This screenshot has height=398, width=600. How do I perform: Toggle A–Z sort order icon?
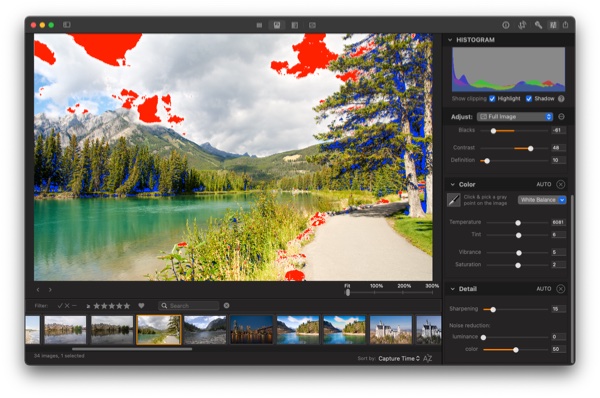click(428, 359)
